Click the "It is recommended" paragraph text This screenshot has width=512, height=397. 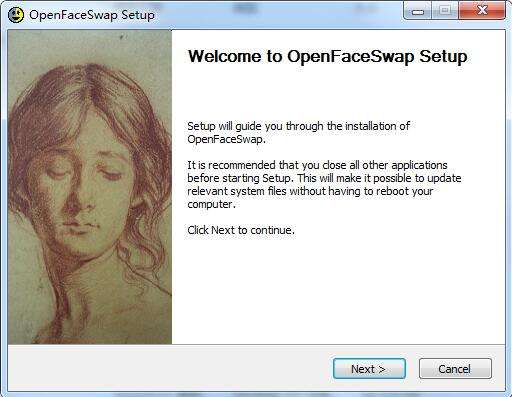coord(324,184)
